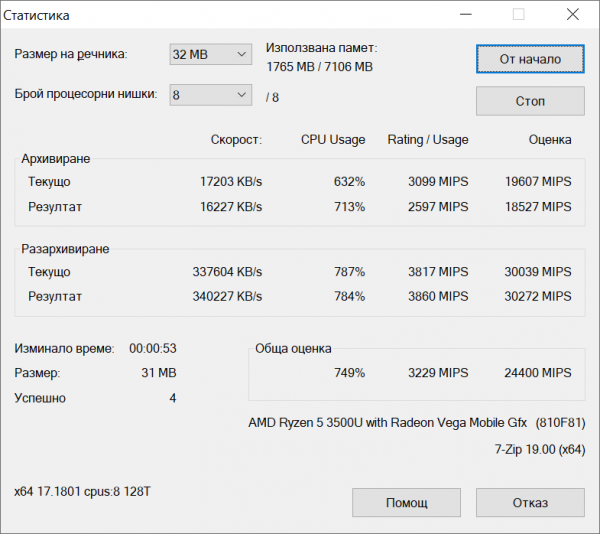Click the compression CPU usage "632%"
Viewport: 600px width, 534px height.
pos(349,181)
